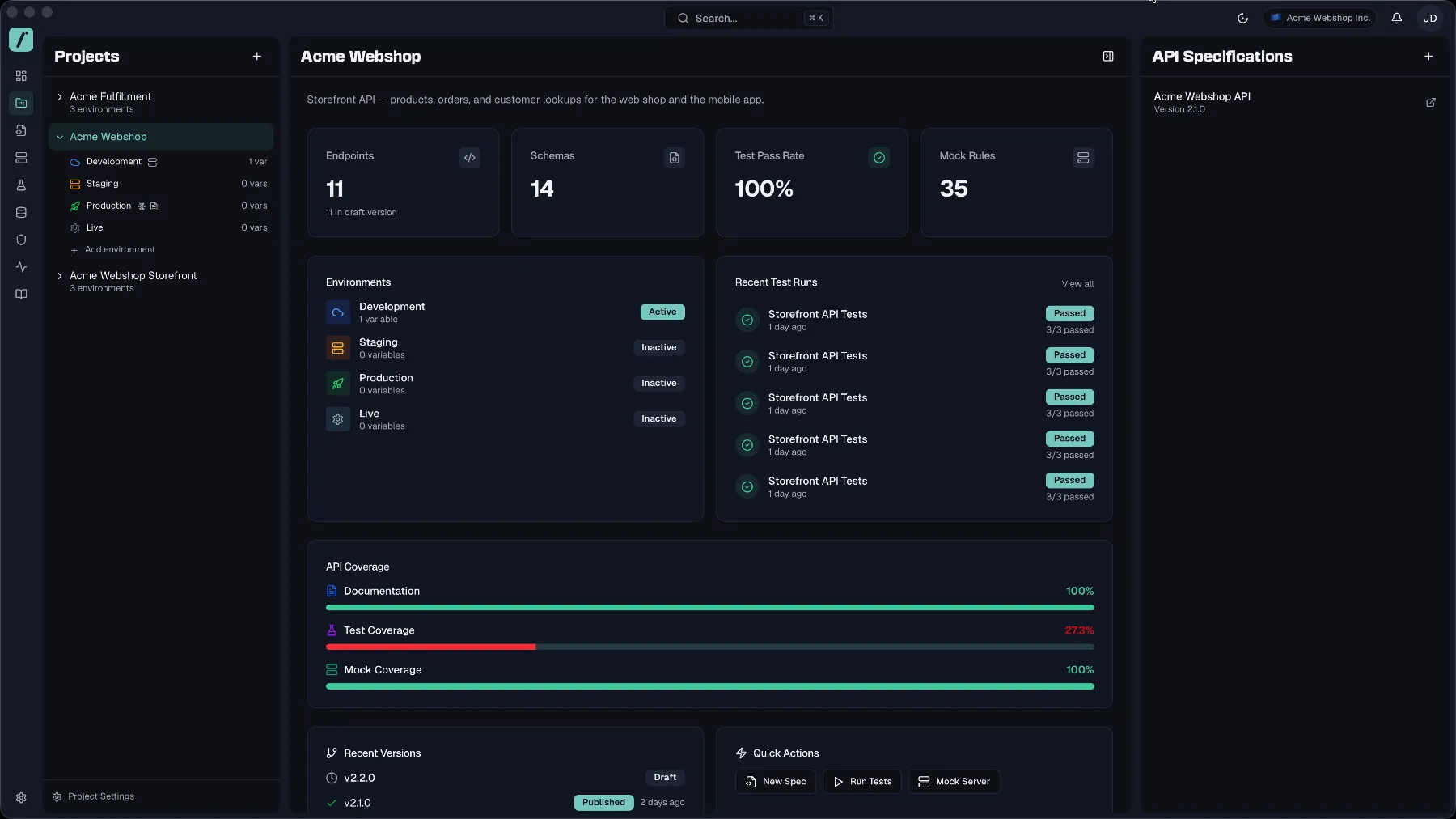Open the Acme Webshop Inc. workspace switcher
The width and height of the screenshot is (1456, 819).
tap(1319, 18)
